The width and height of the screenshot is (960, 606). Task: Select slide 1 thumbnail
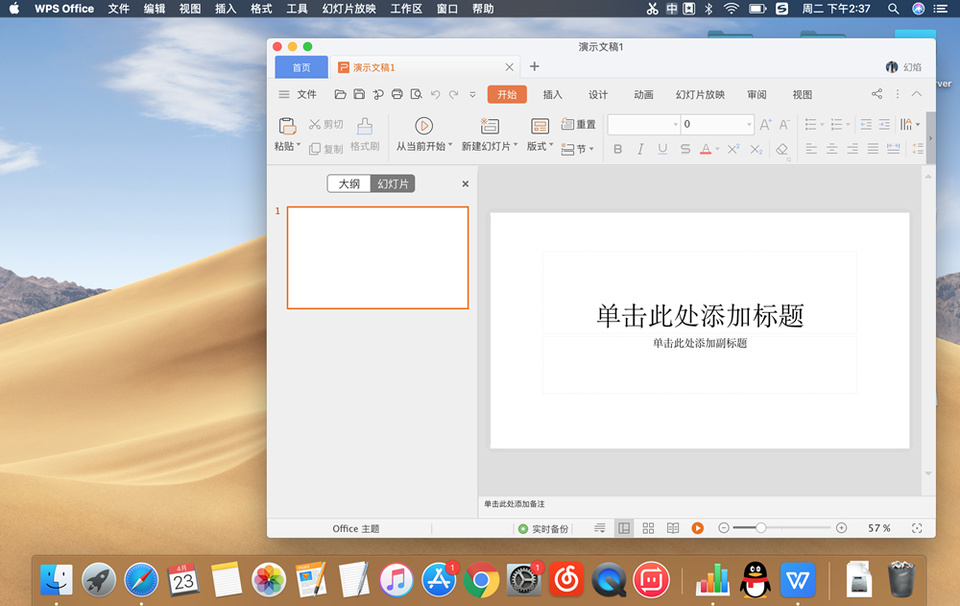378,257
